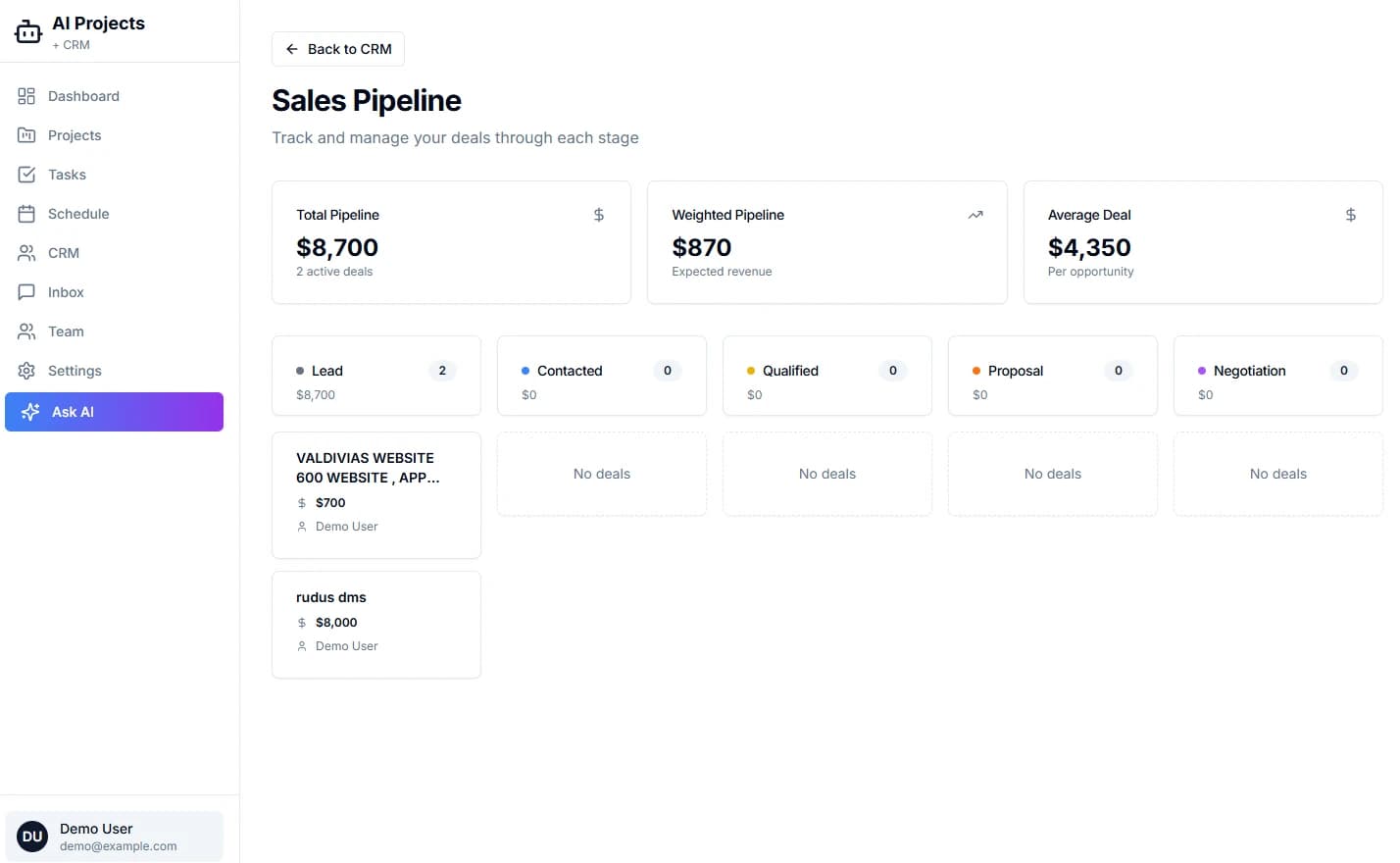1400x863 pixels.
Task: Open the Projects section via its folder icon
Action: coord(27,134)
